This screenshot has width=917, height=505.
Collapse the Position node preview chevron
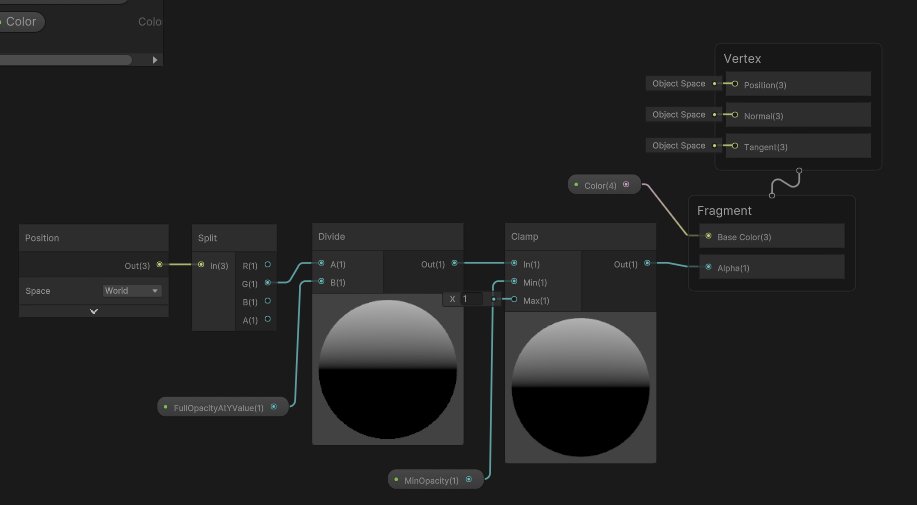[x=94, y=312]
